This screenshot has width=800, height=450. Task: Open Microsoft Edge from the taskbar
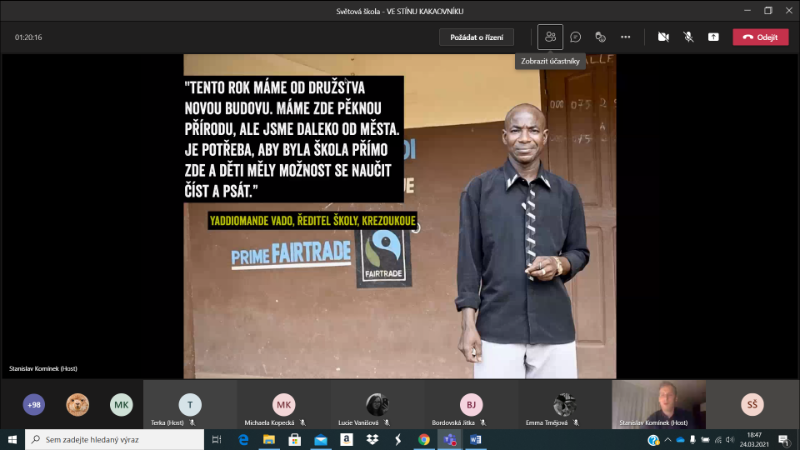pos(243,439)
